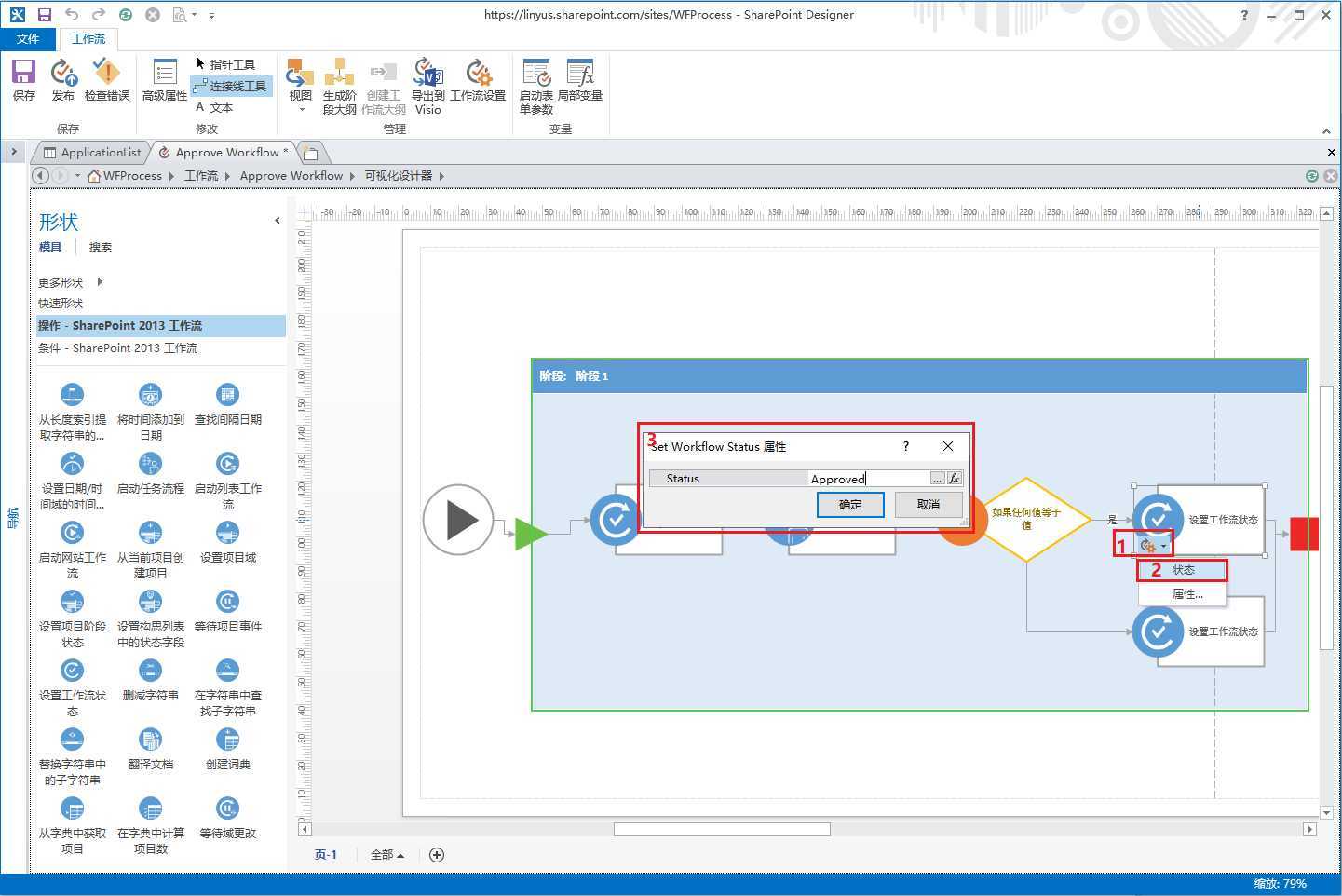This screenshot has height=896, width=1342.
Task: Open the fx lookup button in dialog
Action: click(x=954, y=479)
